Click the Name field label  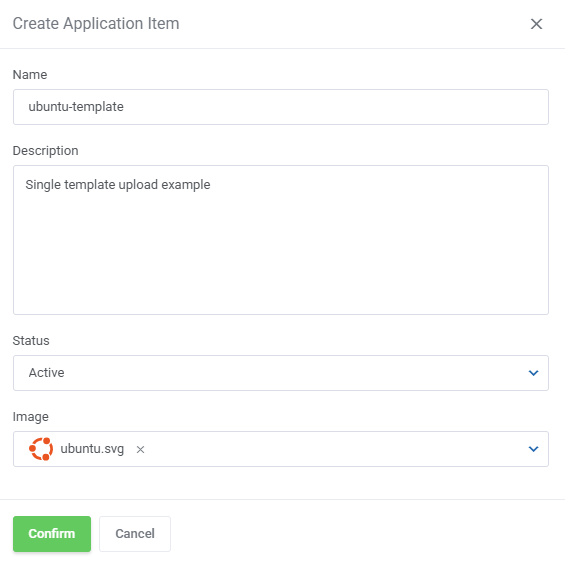[x=30, y=74]
